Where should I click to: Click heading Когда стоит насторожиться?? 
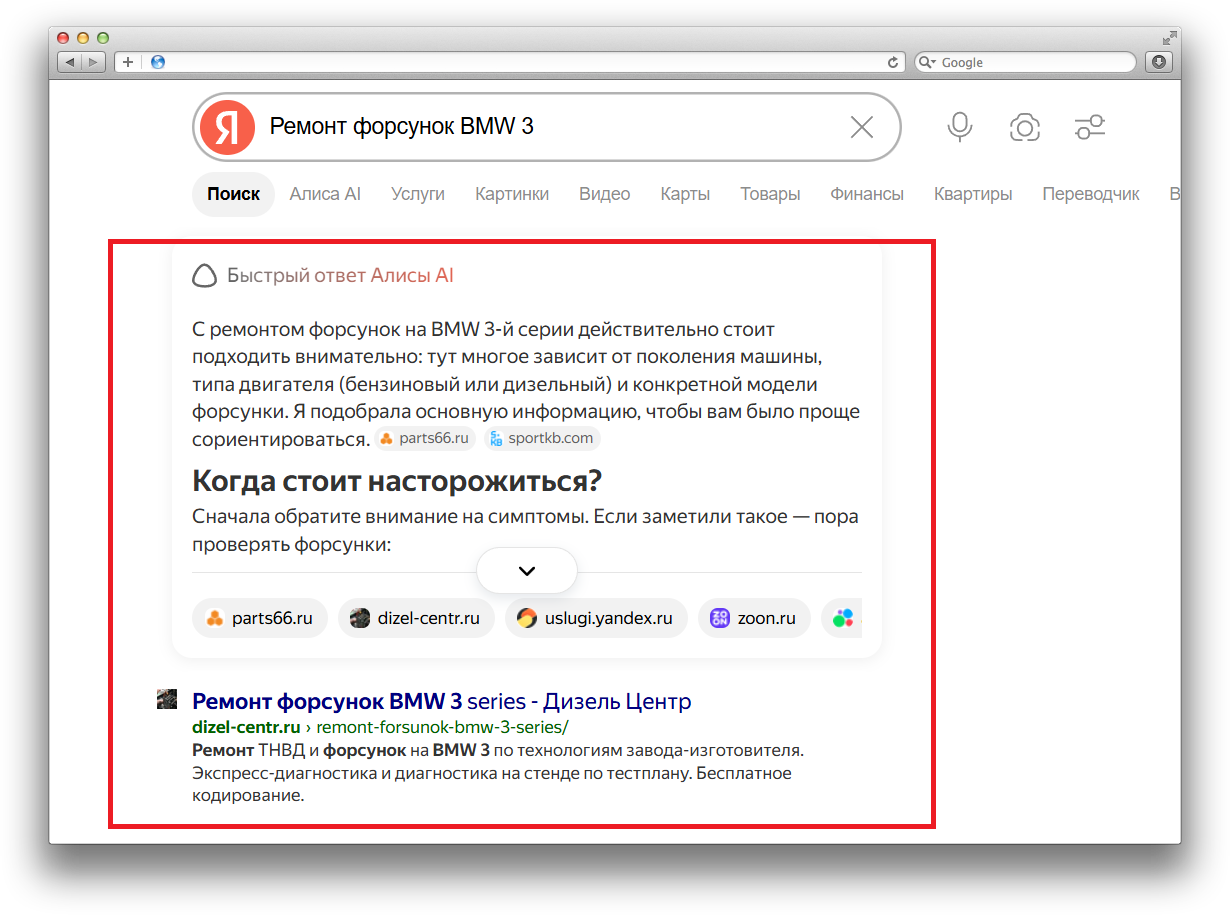click(x=397, y=481)
